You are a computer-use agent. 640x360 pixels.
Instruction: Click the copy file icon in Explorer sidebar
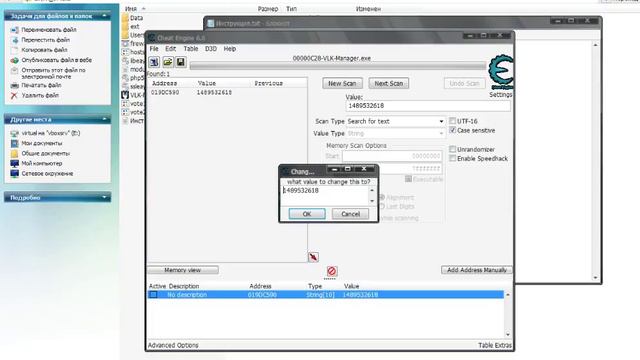[x=14, y=50]
